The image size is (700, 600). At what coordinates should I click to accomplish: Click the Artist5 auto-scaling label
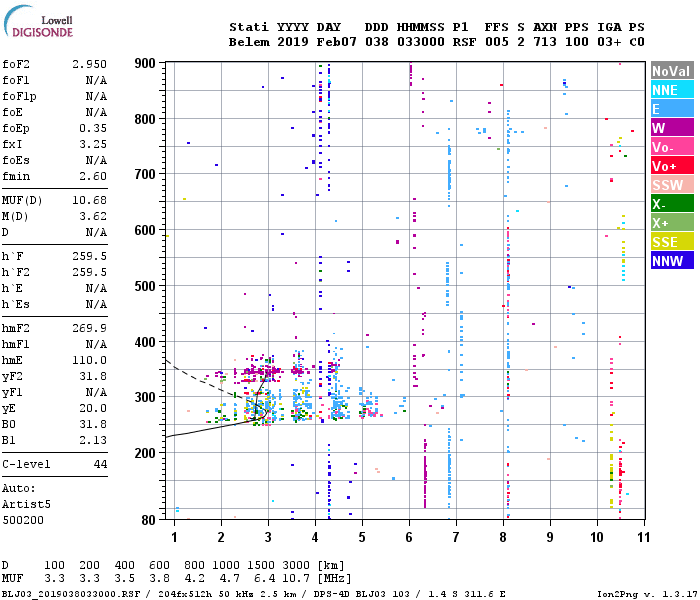(x=26, y=504)
